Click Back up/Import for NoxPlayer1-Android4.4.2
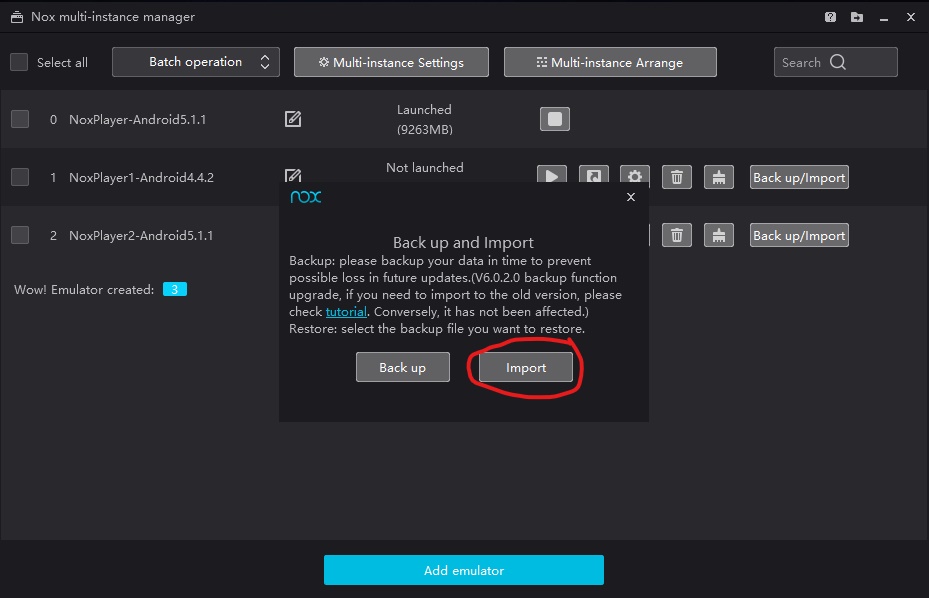Image resolution: width=929 pixels, height=598 pixels. (799, 177)
